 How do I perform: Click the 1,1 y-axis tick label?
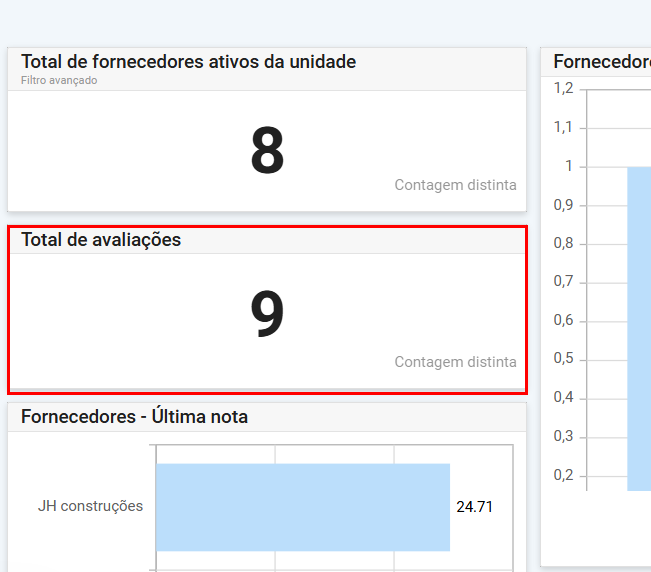pos(564,127)
